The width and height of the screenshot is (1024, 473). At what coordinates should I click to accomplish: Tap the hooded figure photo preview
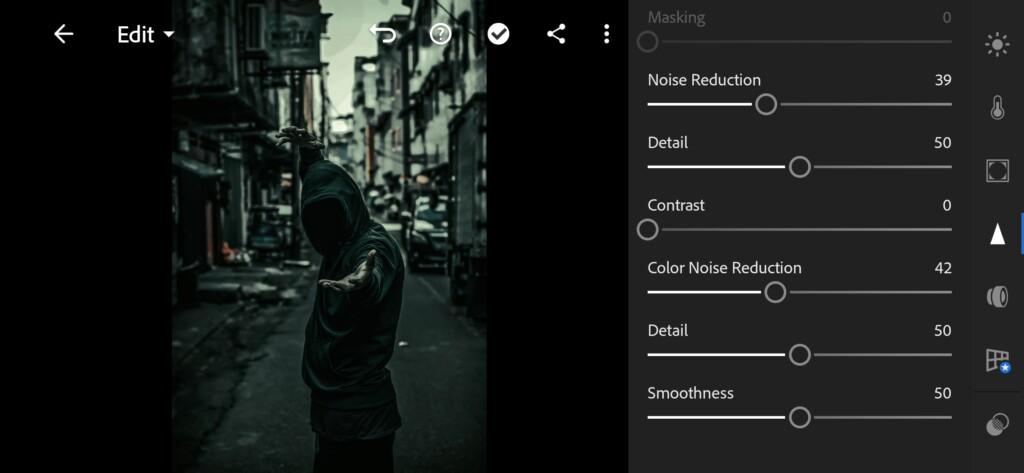coord(329,236)
